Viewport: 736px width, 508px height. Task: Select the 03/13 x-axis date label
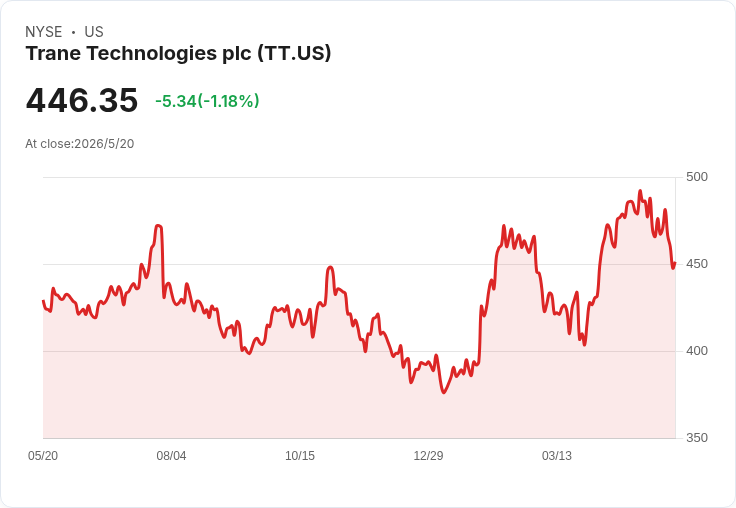(x=557, y=455)
